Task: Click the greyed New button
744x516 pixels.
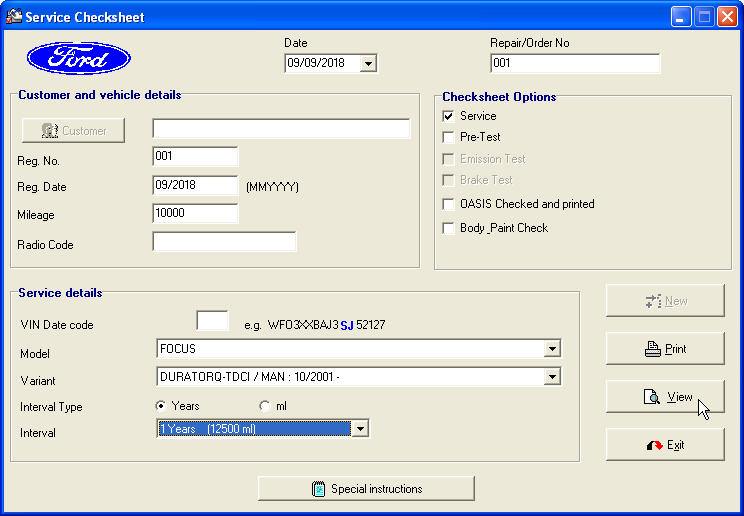Action: click(x=665, y=301)
